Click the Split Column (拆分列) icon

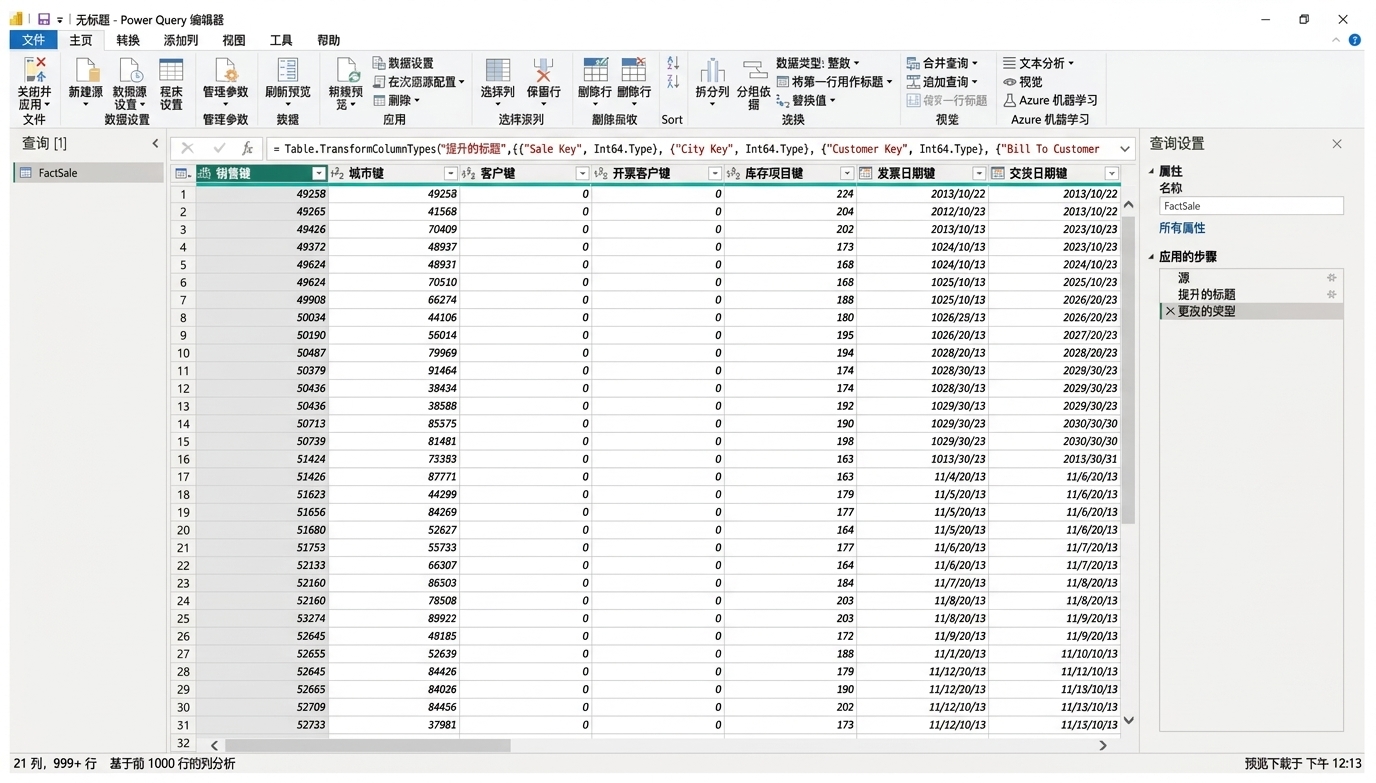(x=712, y=70)
